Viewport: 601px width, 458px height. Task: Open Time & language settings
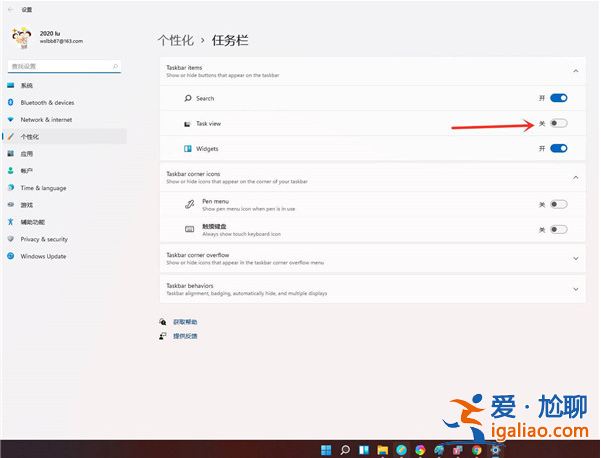63,188
